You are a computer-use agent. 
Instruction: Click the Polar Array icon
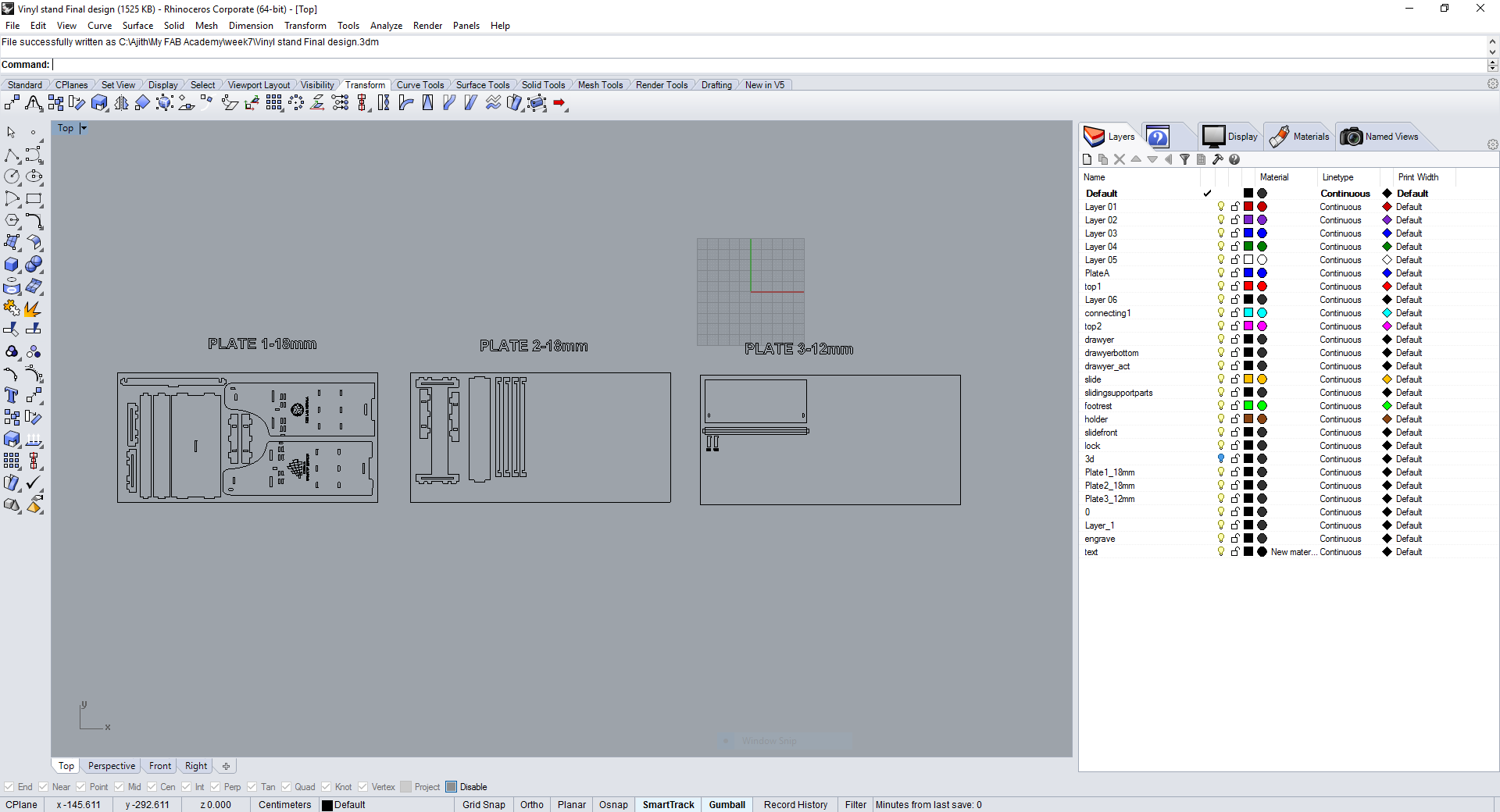[296, 103]
